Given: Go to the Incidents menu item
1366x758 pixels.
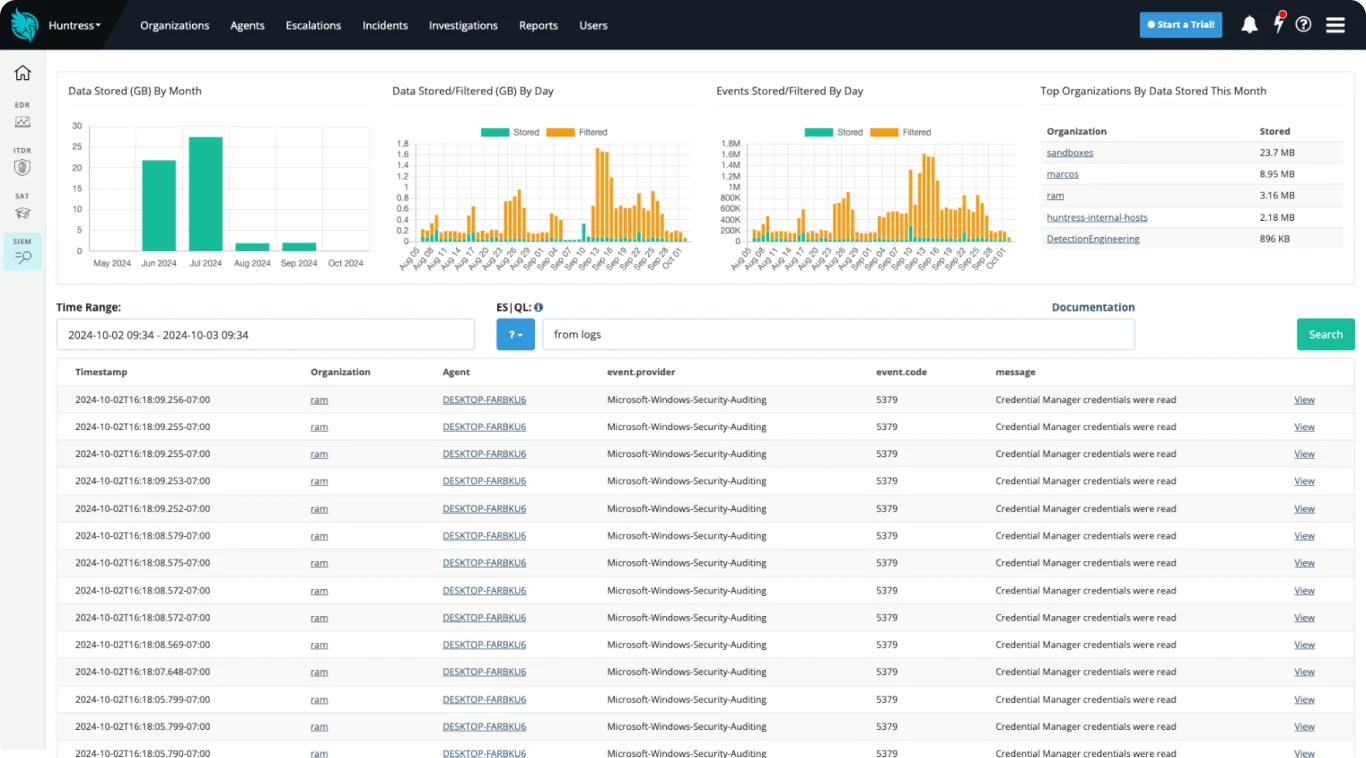Looking at the screenshot, I should point(385,25).
